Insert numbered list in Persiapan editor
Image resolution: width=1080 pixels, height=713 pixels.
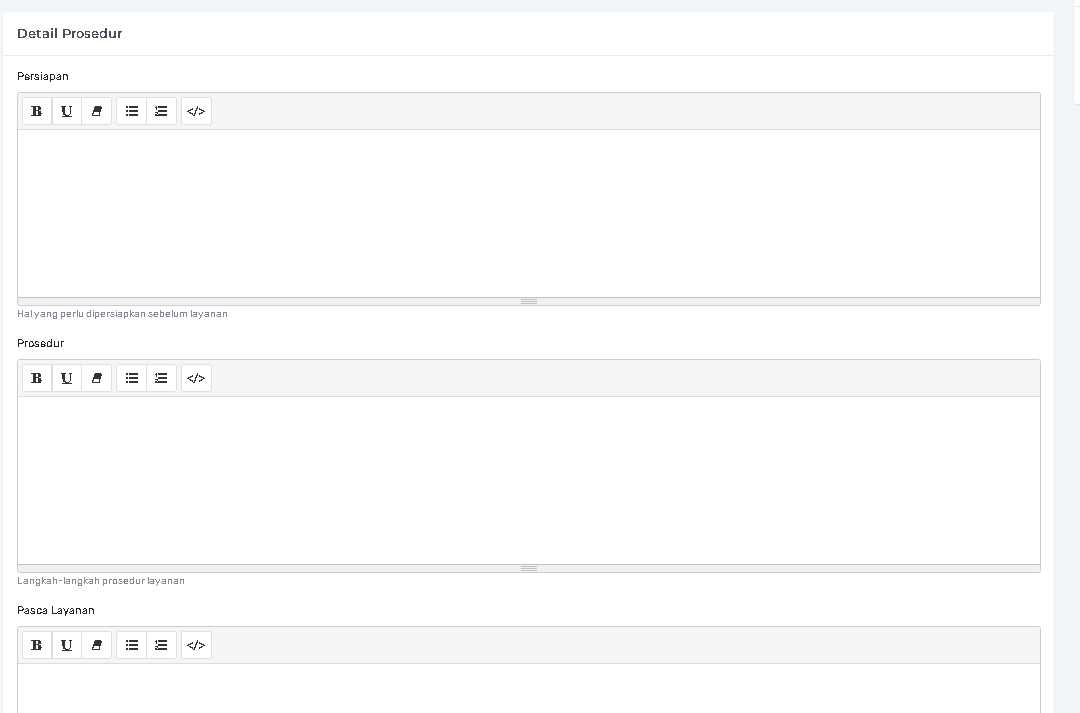[x=161, y=111]
